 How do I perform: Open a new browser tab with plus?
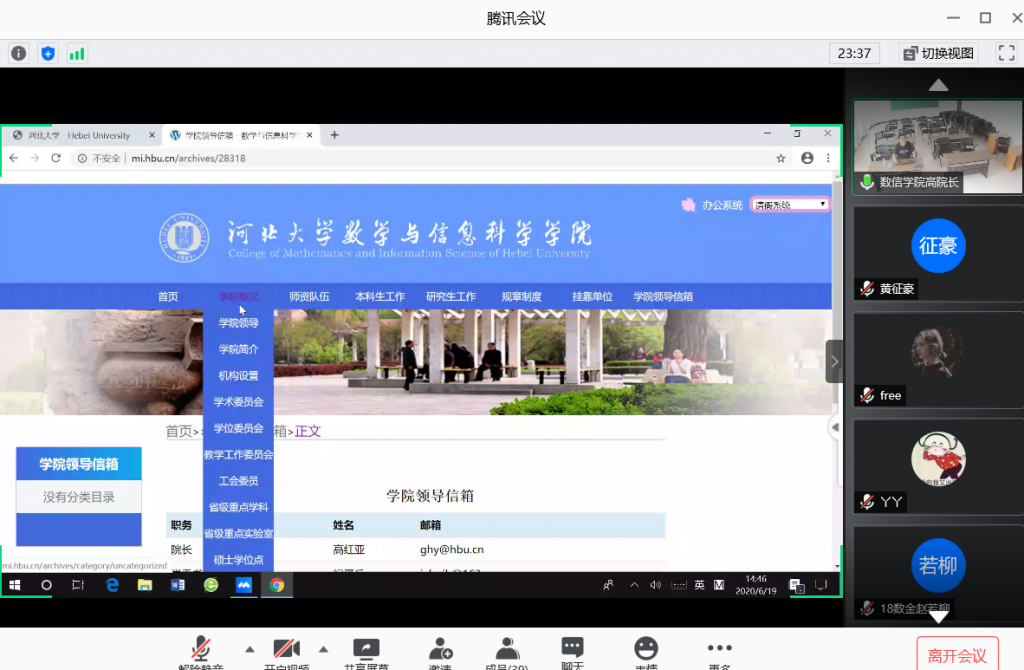coord(334,135)
